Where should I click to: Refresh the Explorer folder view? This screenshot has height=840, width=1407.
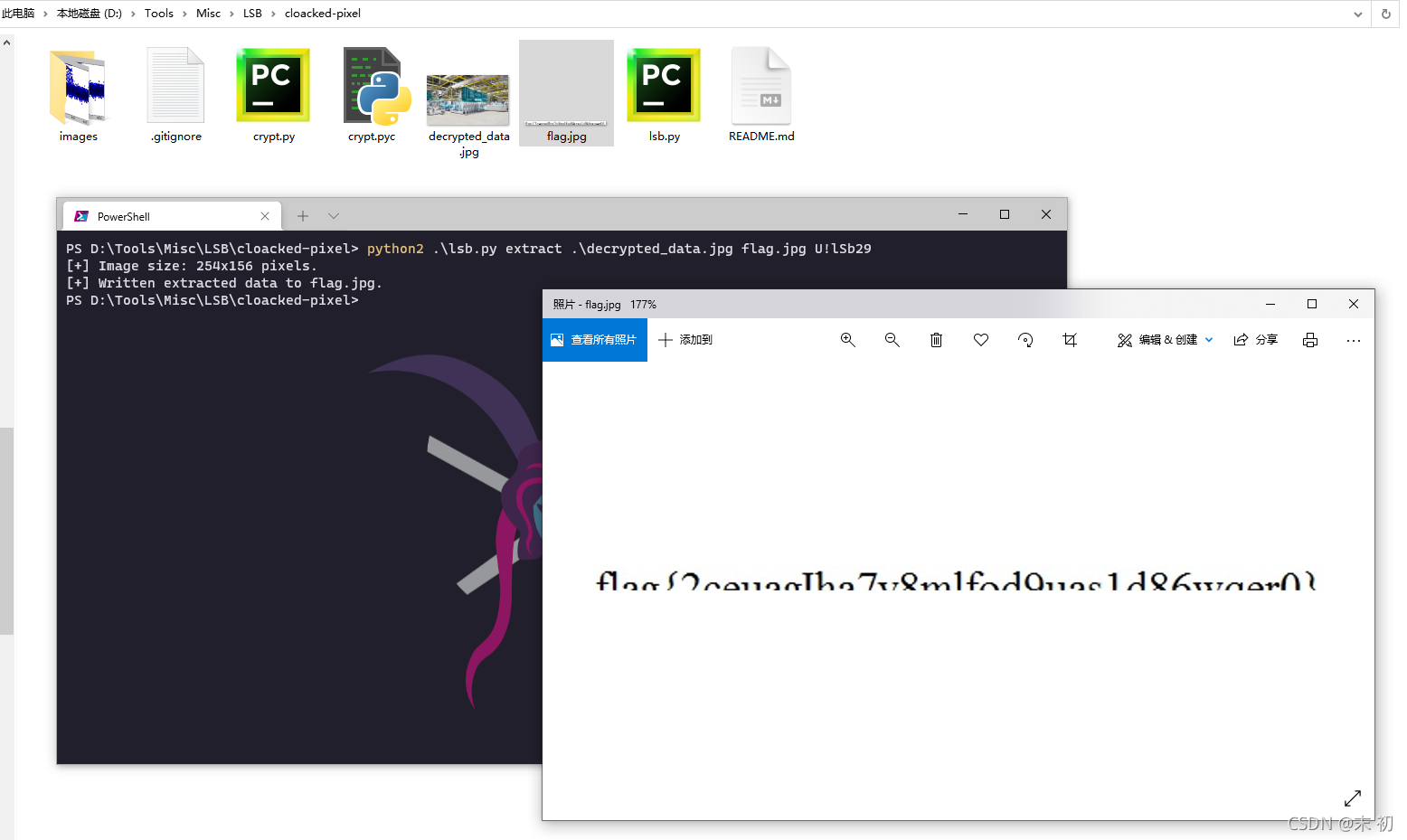pyautogui.click(x=1385, y=14)
